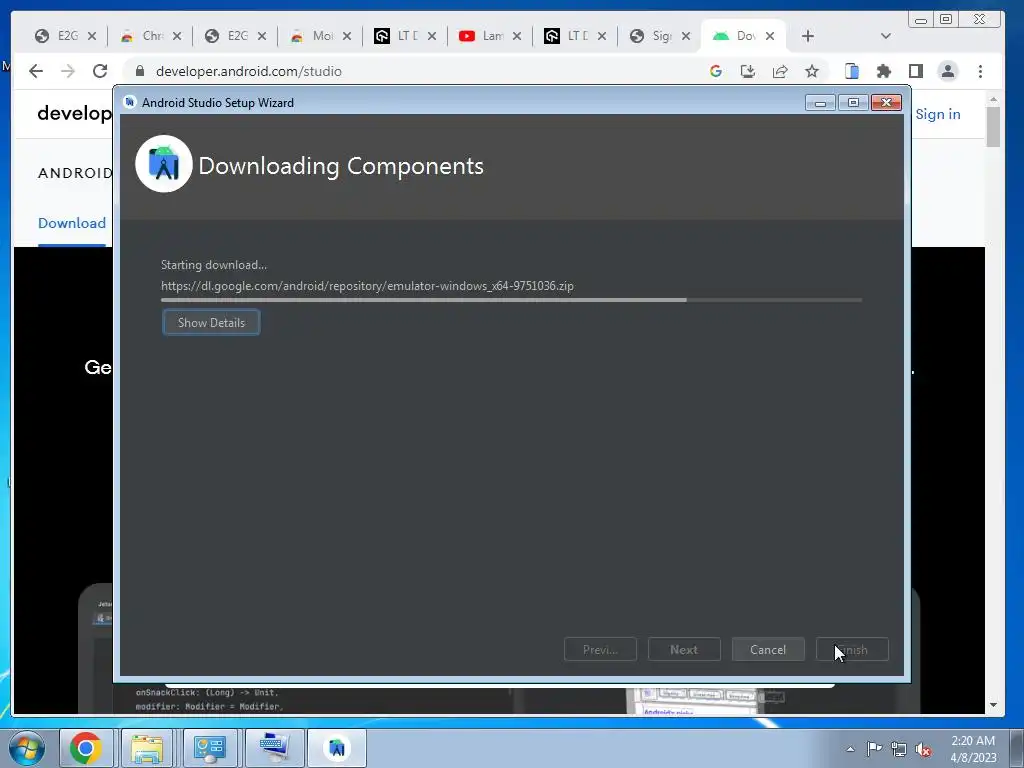Click the disabled Next button in the wizard
1024x768 pixels.
point(684,650)
